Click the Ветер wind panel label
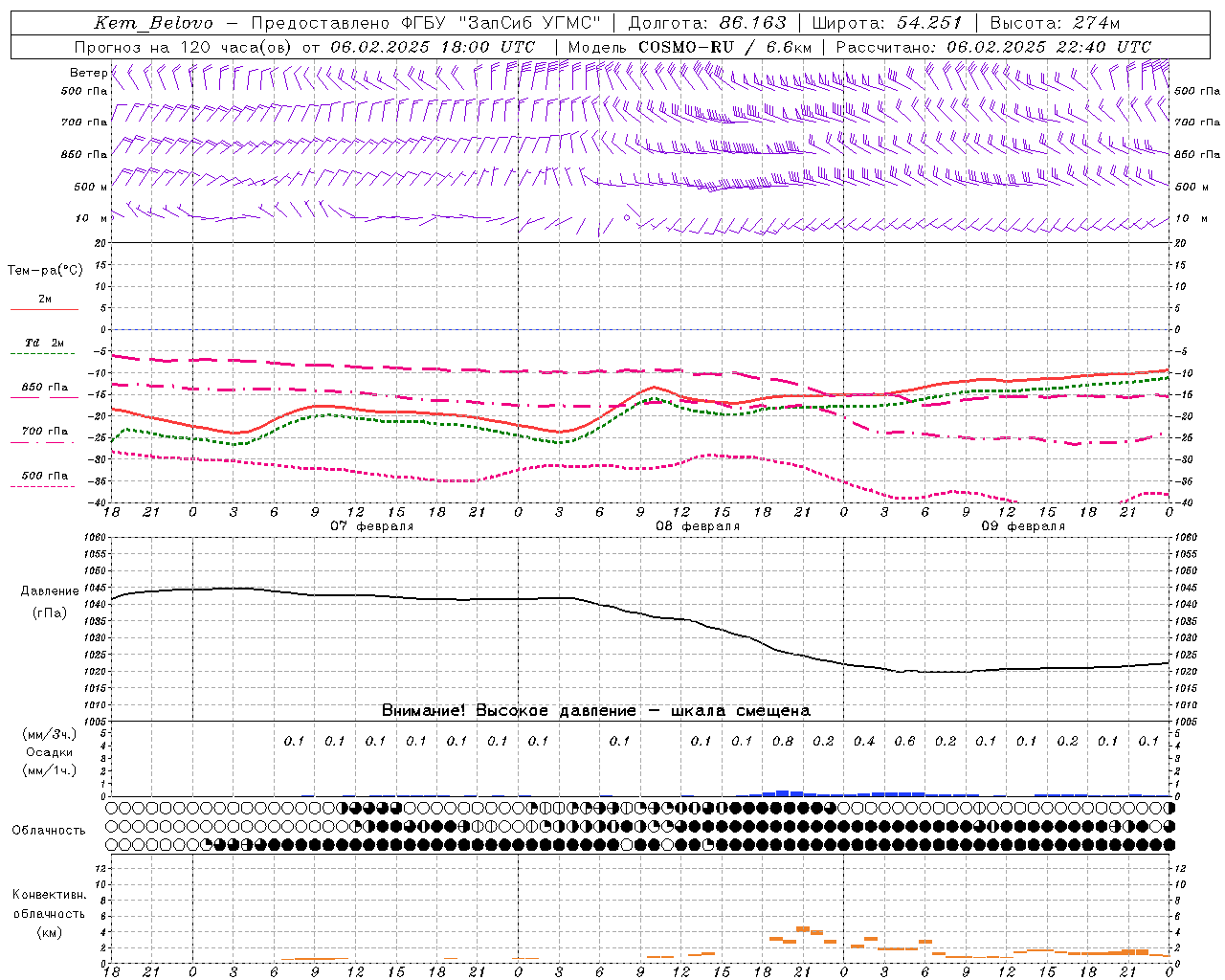 (x=89, y=73)
